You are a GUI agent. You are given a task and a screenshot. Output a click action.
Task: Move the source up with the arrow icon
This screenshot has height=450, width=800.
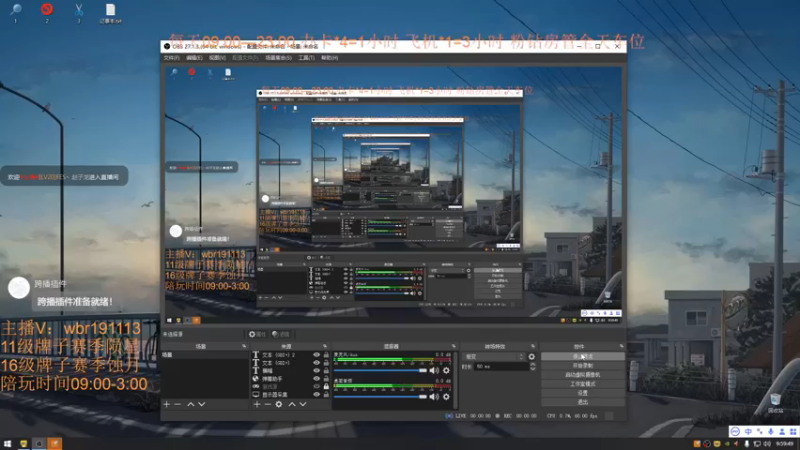292,404
